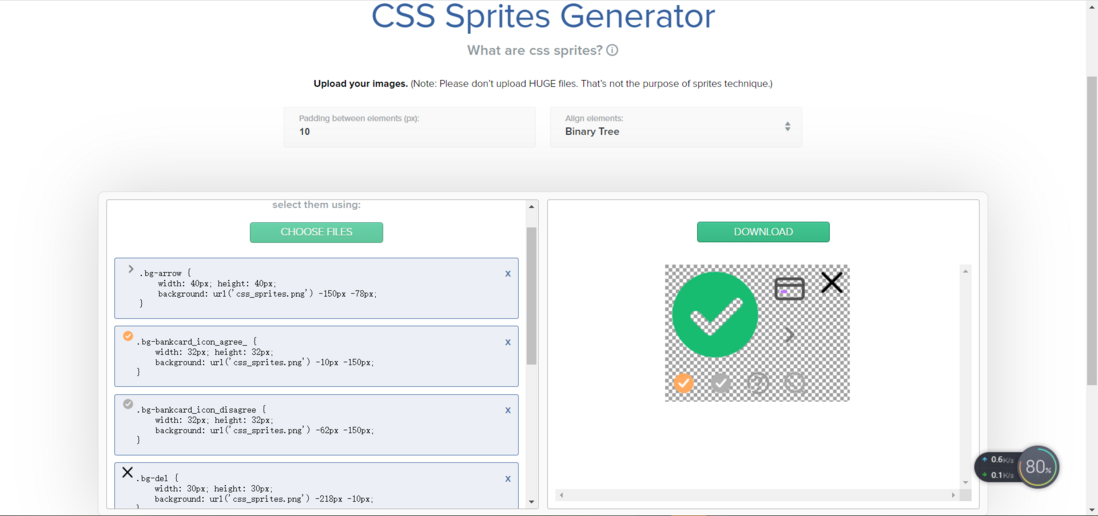Click the 'CSS Sprites Generator' heading
Screen dimensions: 1098x516
coord(543,16)
